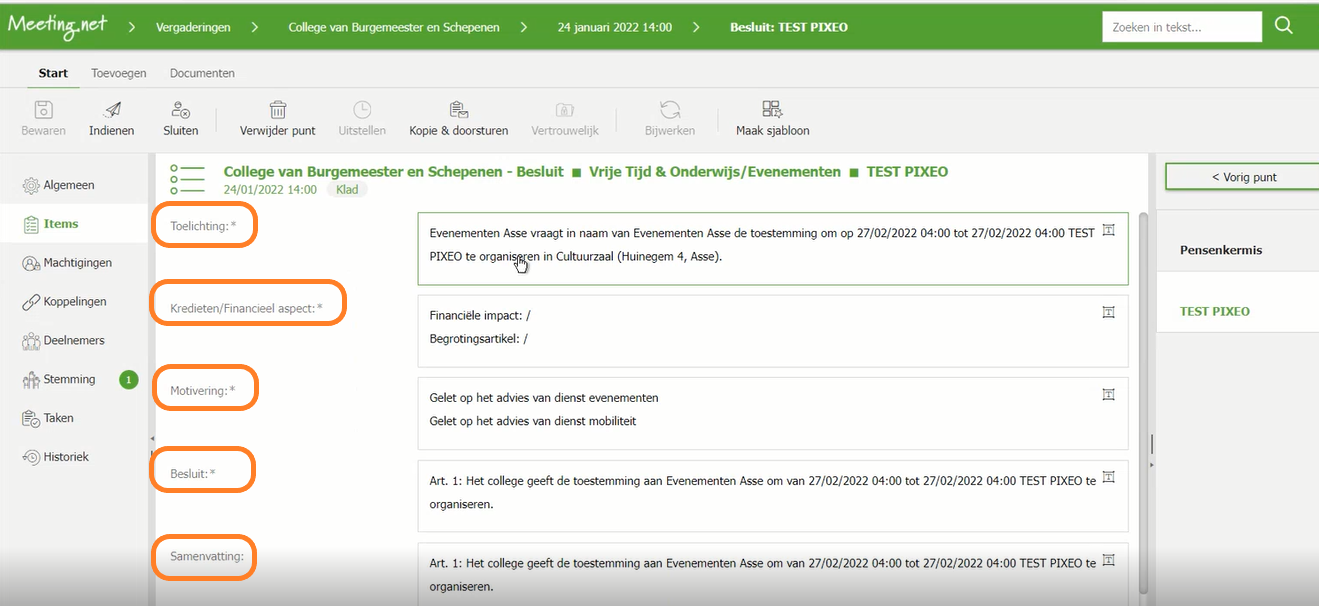Click the Verwijder punt trash icon

(278, 110)
